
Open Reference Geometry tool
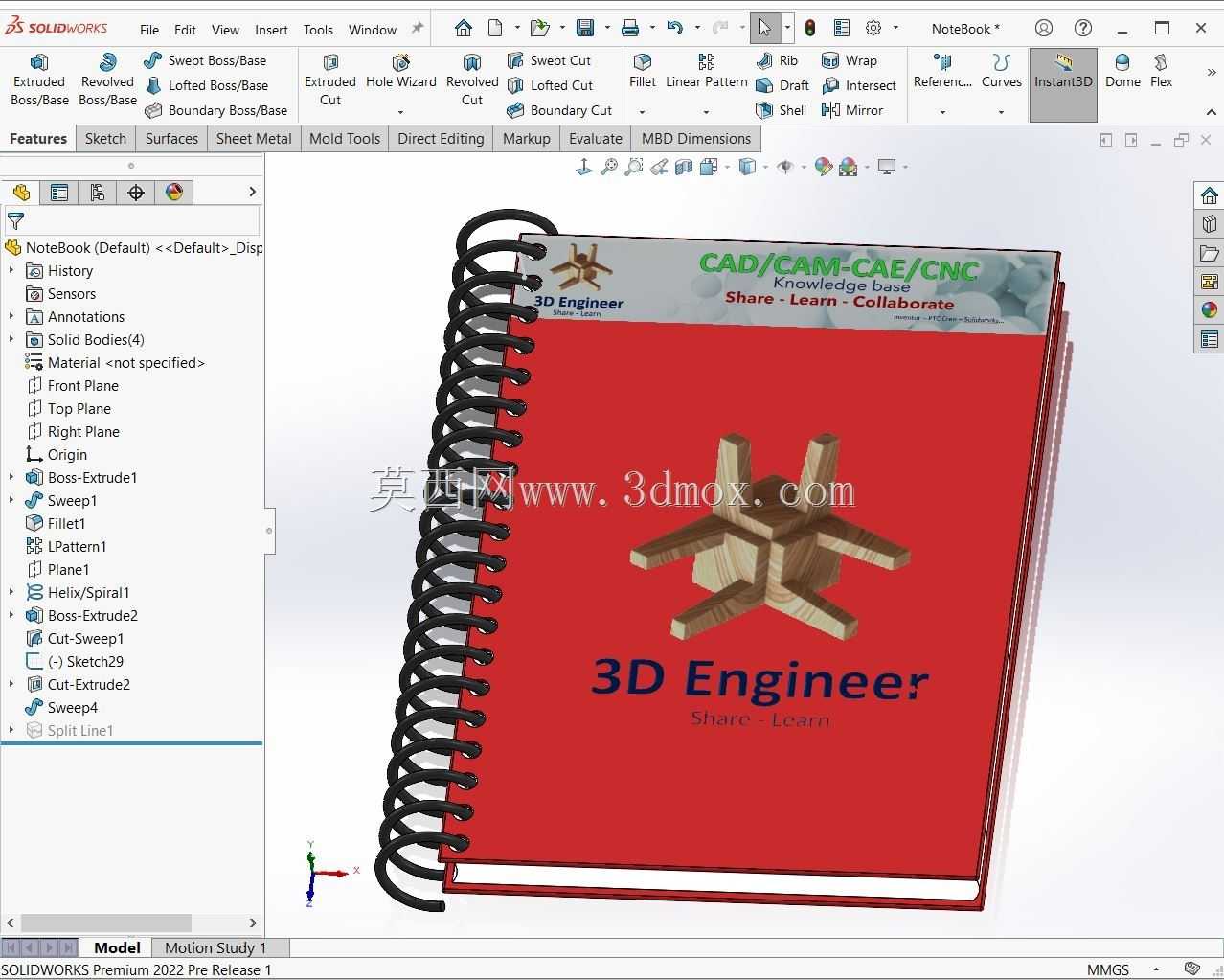click(x=942, y=73)
